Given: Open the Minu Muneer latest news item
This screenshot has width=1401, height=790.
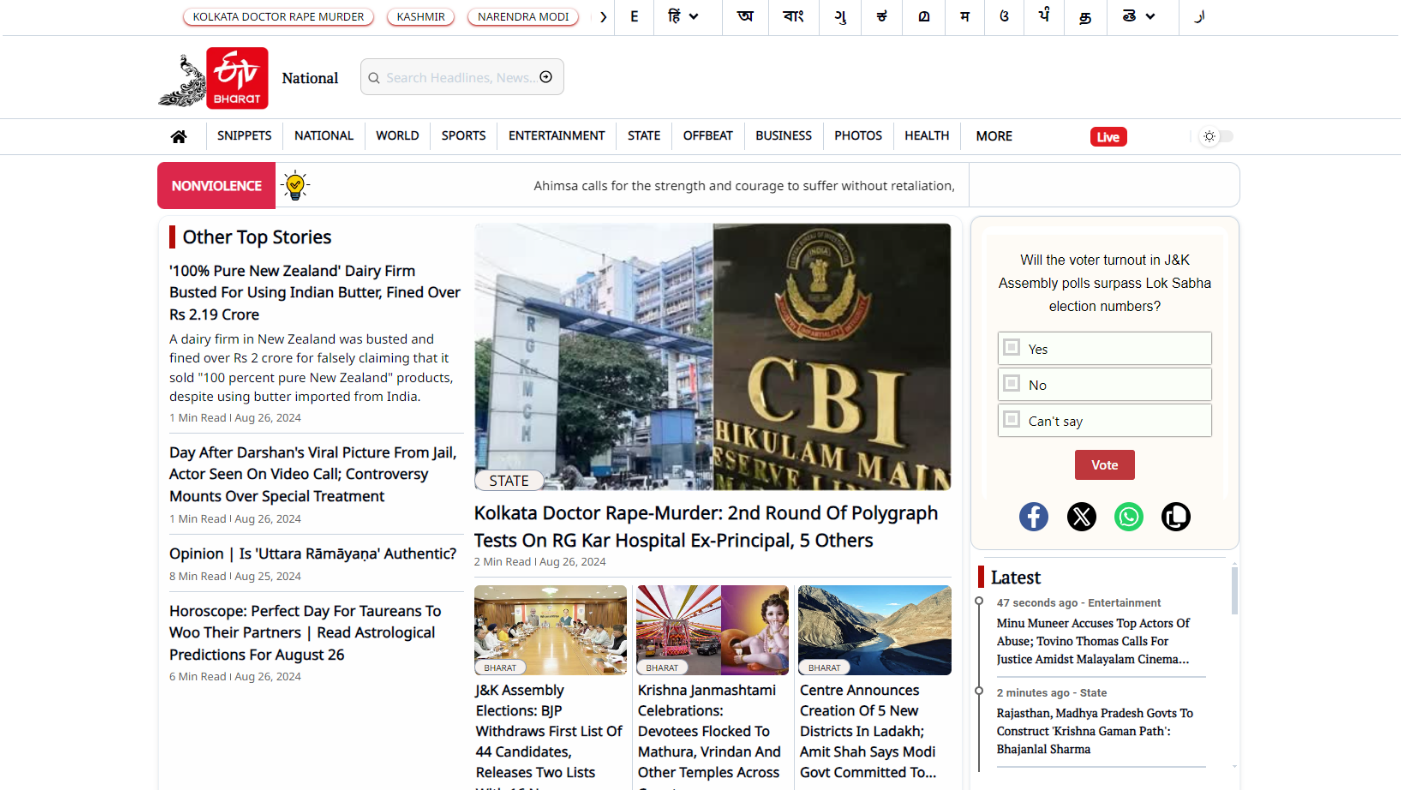Looking at the screenshot, I should (x=1093, y=641).
